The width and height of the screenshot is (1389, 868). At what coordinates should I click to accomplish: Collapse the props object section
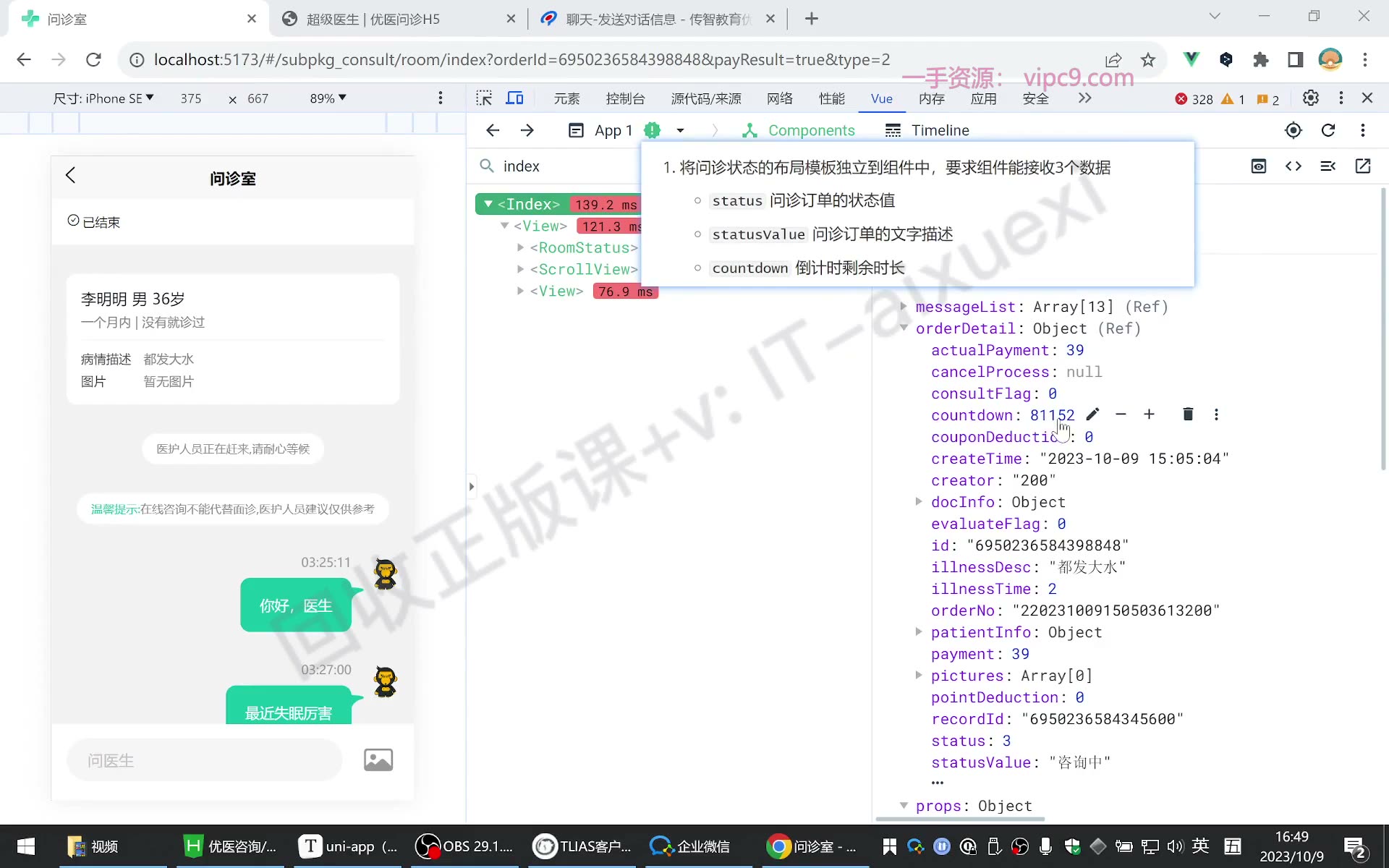[904, 806]
